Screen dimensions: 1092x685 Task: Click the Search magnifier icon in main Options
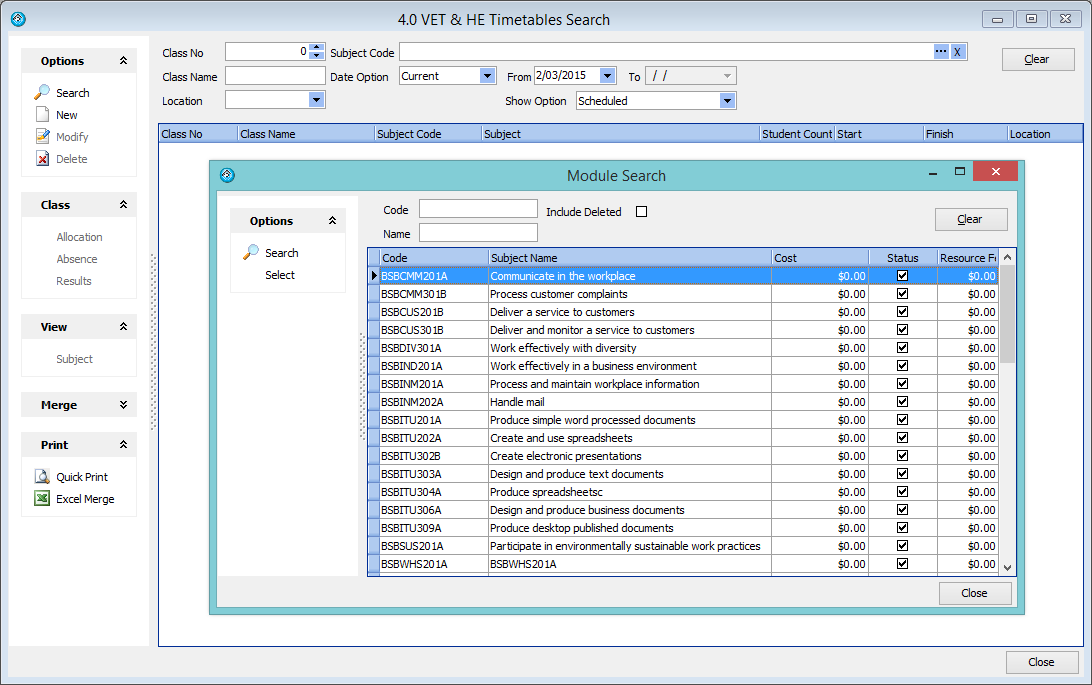tap(42, 92)
